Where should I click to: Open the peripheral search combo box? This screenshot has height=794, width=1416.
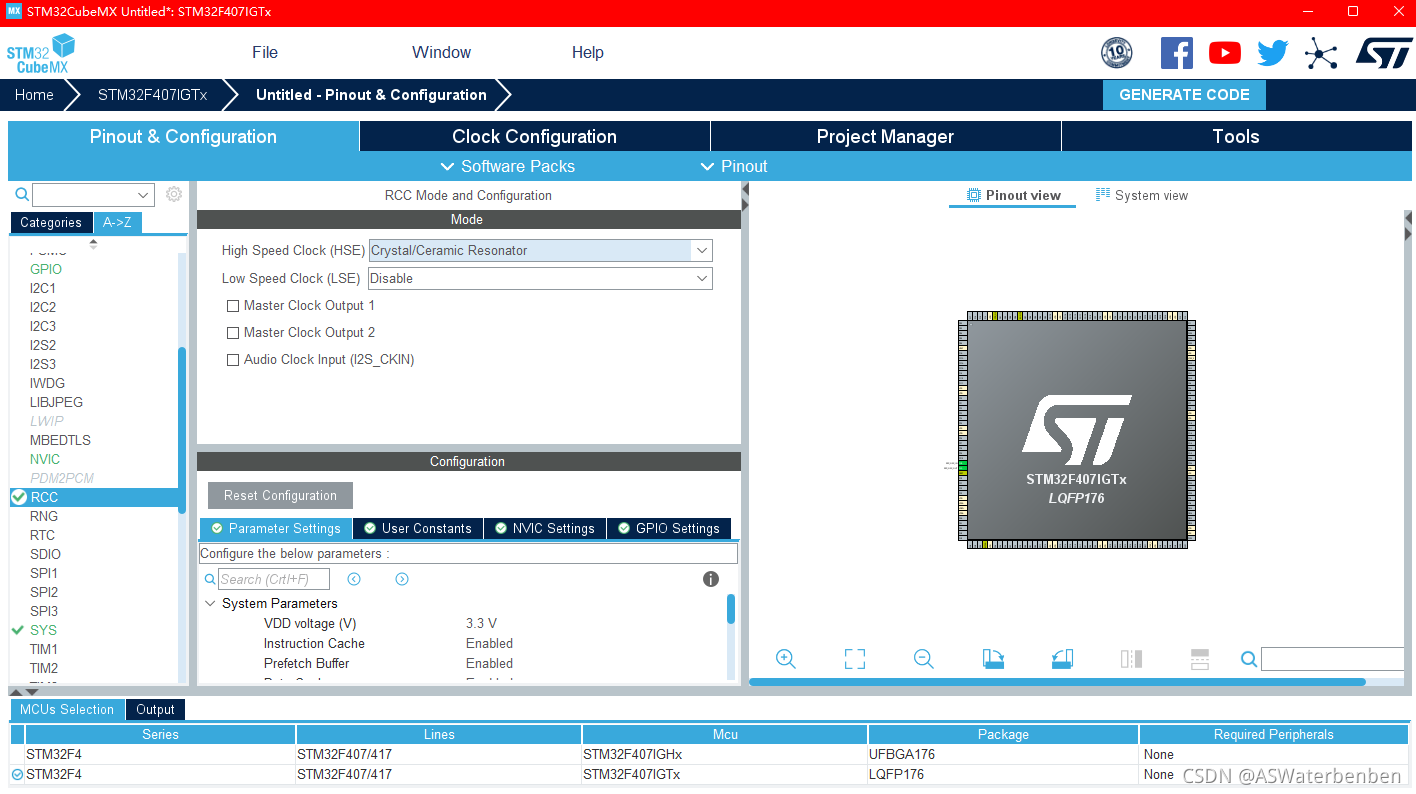[x=93, y=194]
